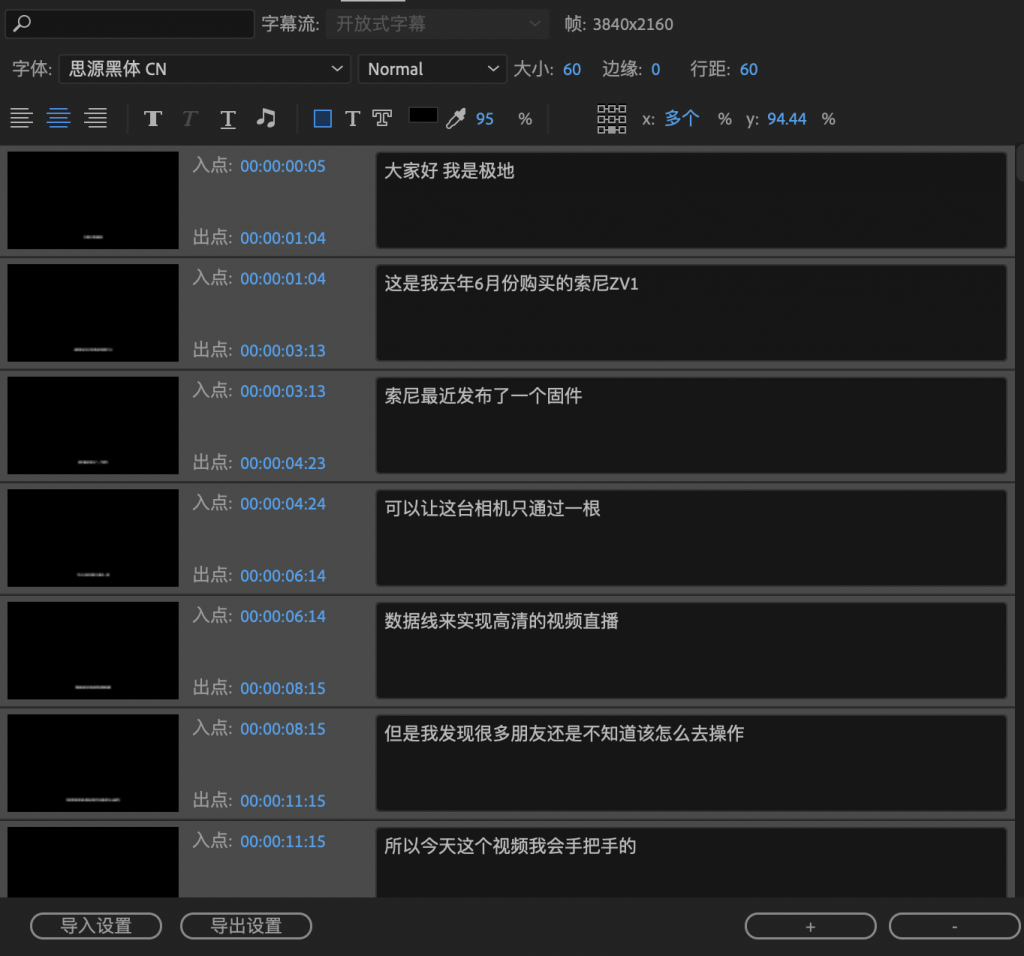Open the black color swatch
Viewport: 1024px width, 956px height.
423,116
